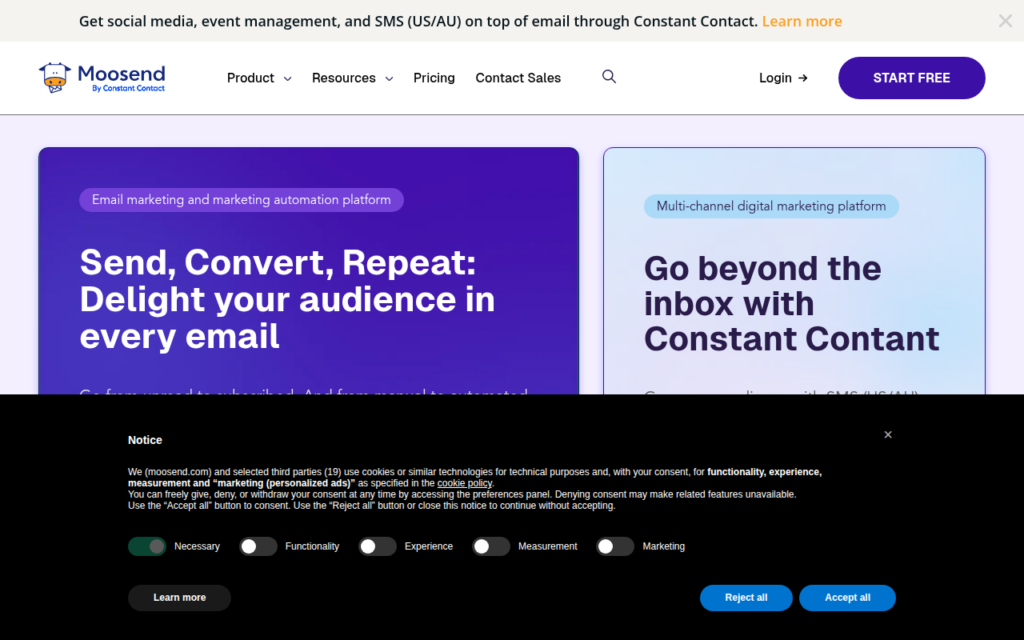Click the 'Send, Convert, Repeat' headline
Screen dimensions: 1024x640
[x=287, y=299]
